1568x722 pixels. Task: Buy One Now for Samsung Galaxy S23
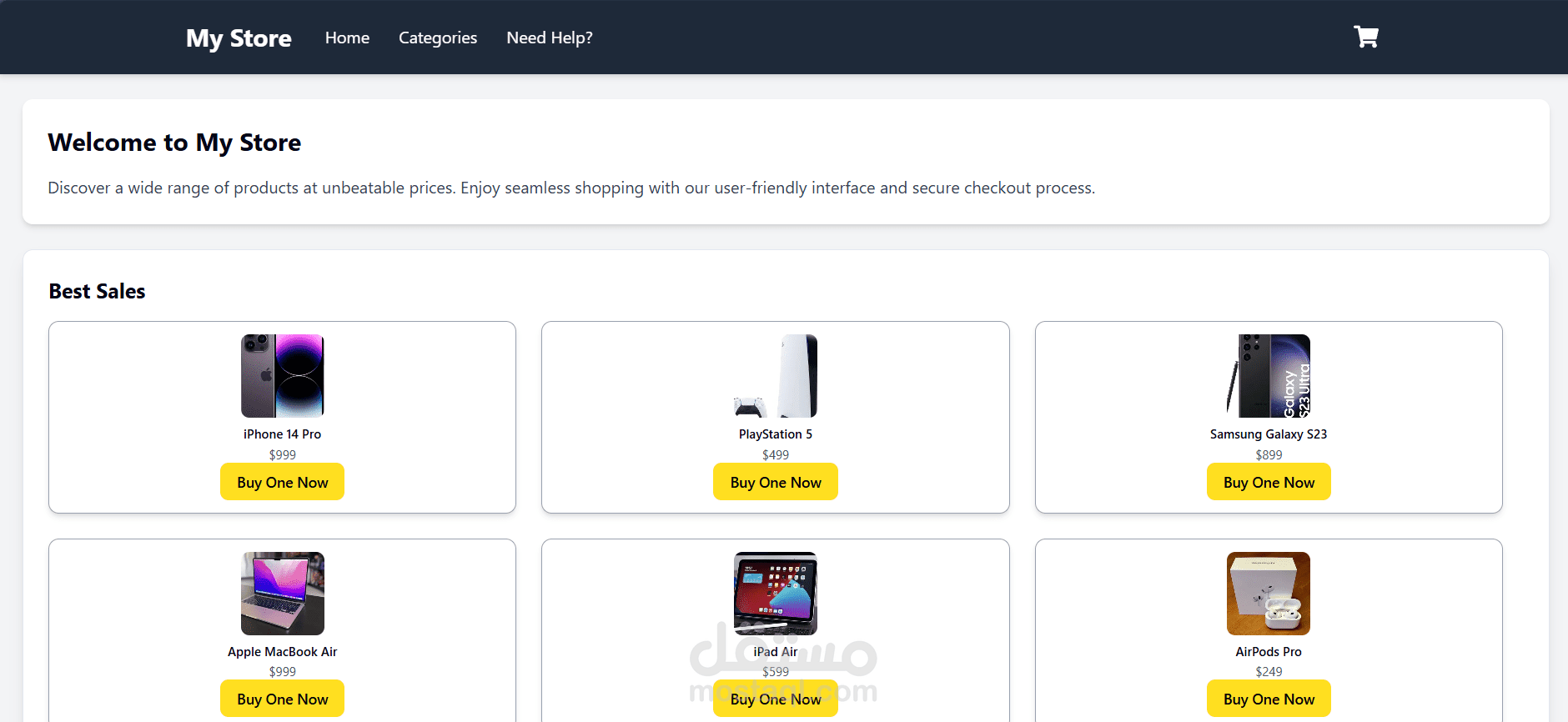[x=1269, y=482]
